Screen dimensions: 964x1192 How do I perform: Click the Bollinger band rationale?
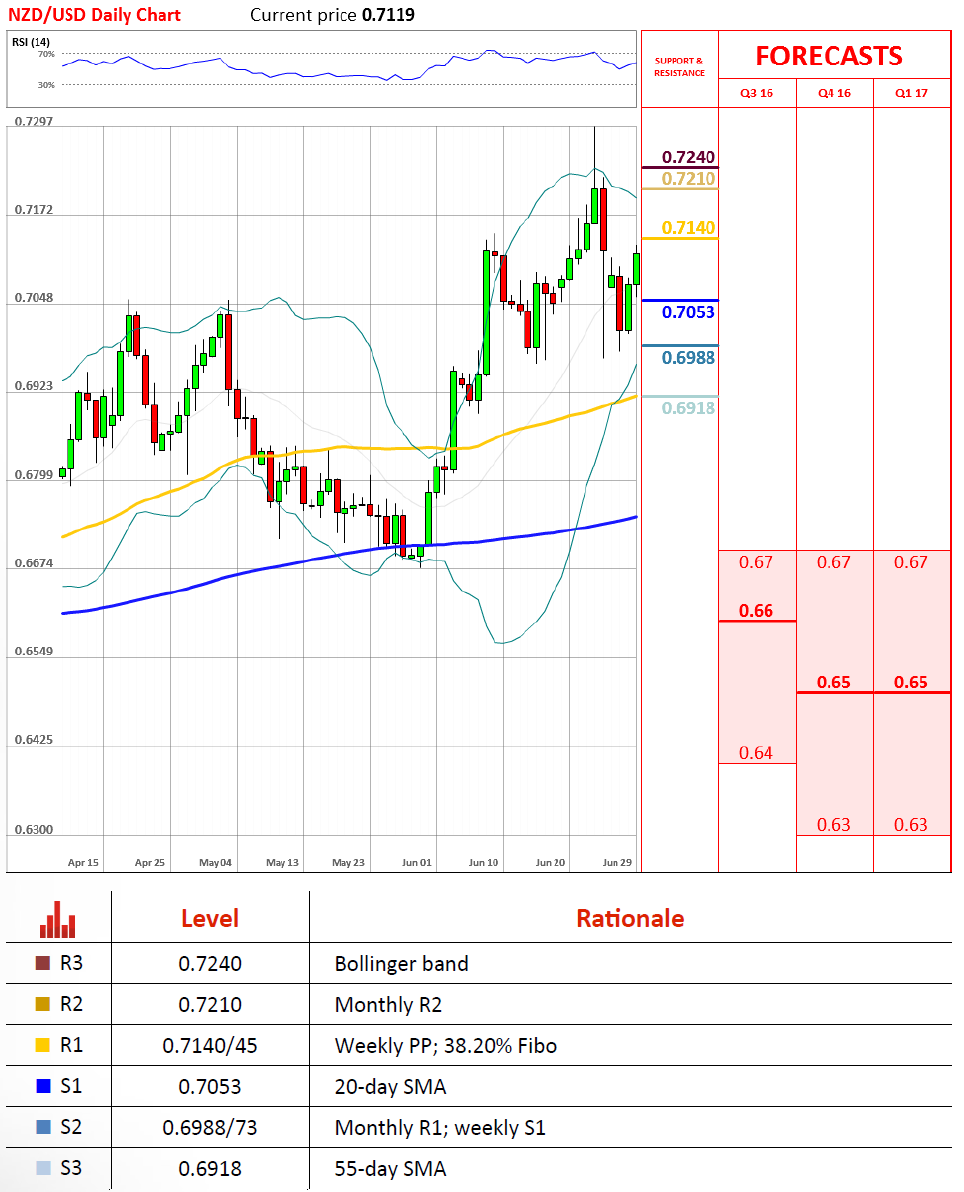tap(401, 964)
